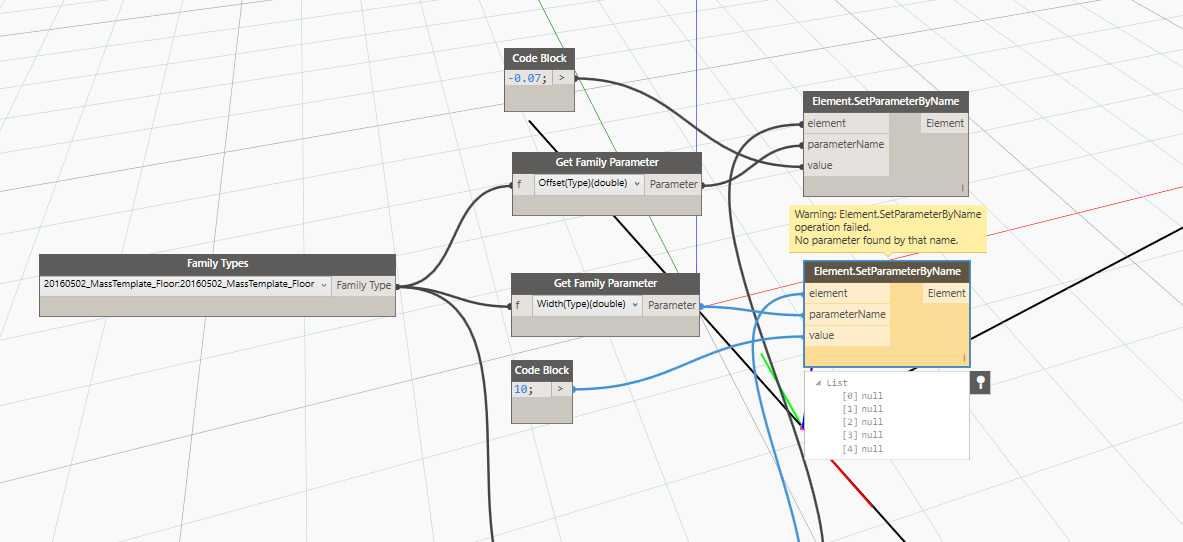Viewport: 1183px width, 542px height.
Task: Click the f input port of Width node
Action: tap(521, 305)
